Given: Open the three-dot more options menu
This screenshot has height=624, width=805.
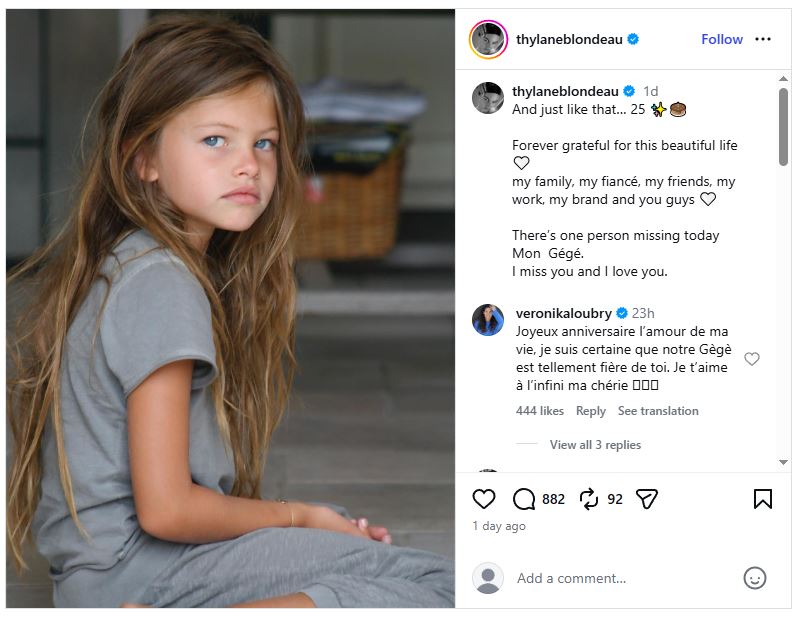Looking at the screenshot, I should [x=763, y=39].
